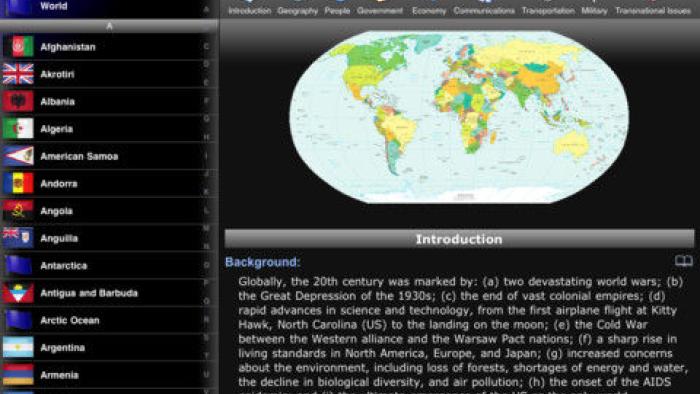Go to the Transportation tab
Image resolution: width=700 pixels, height=394 pixels.
pos(548,10)
